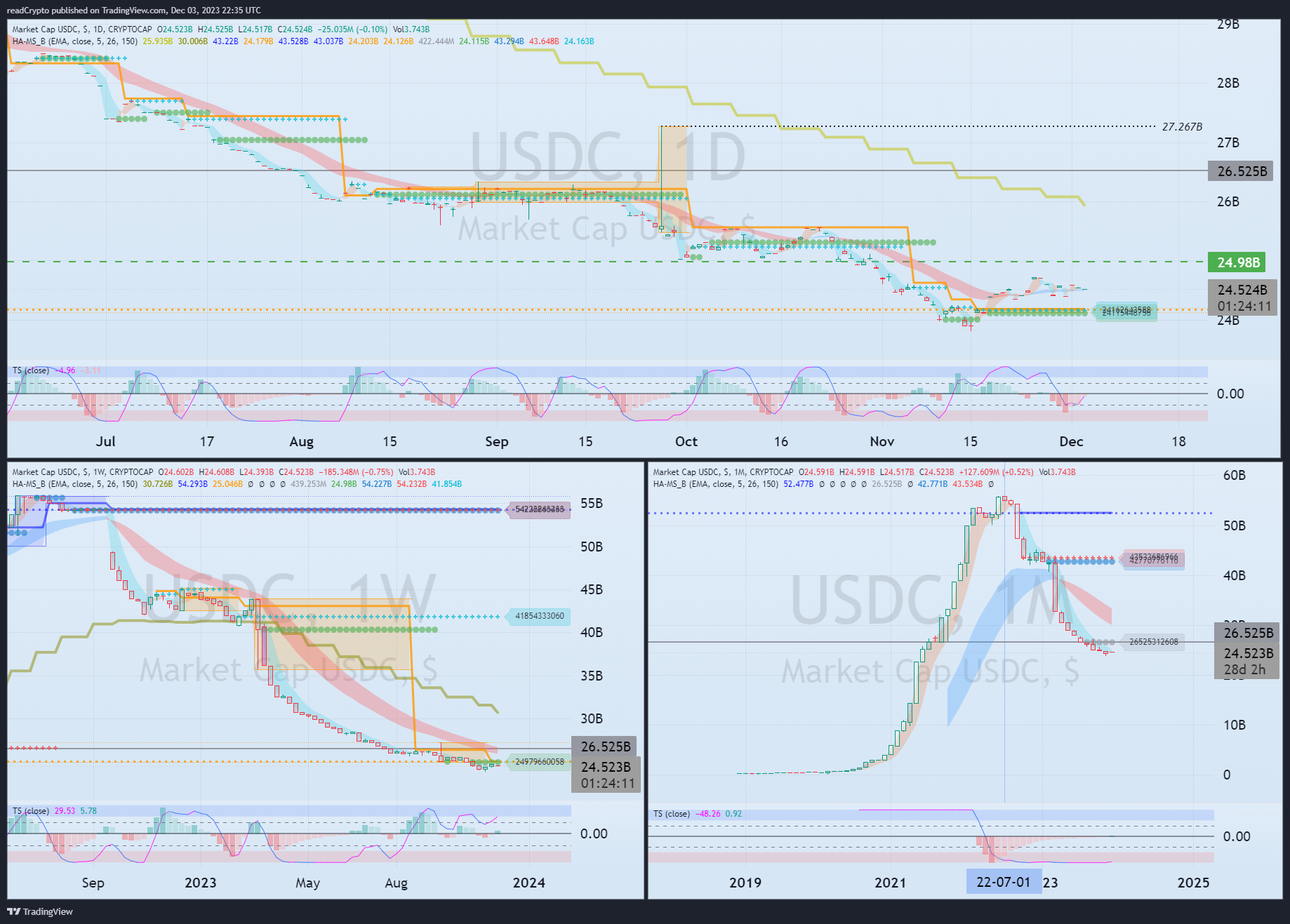
Task: Select the HA-MS_B indicator legend on weekly chart
Action: coord(75,484)
